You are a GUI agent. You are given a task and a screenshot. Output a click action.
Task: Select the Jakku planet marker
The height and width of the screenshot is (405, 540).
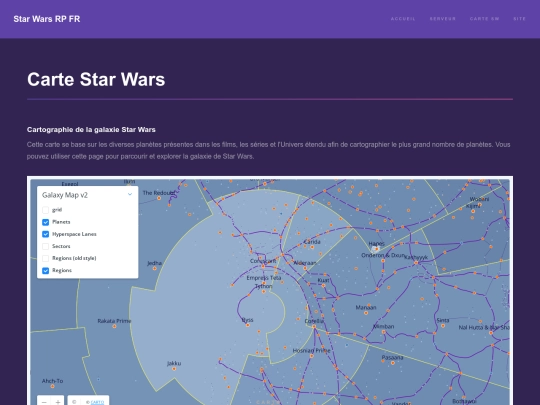[x=174, y=369]
